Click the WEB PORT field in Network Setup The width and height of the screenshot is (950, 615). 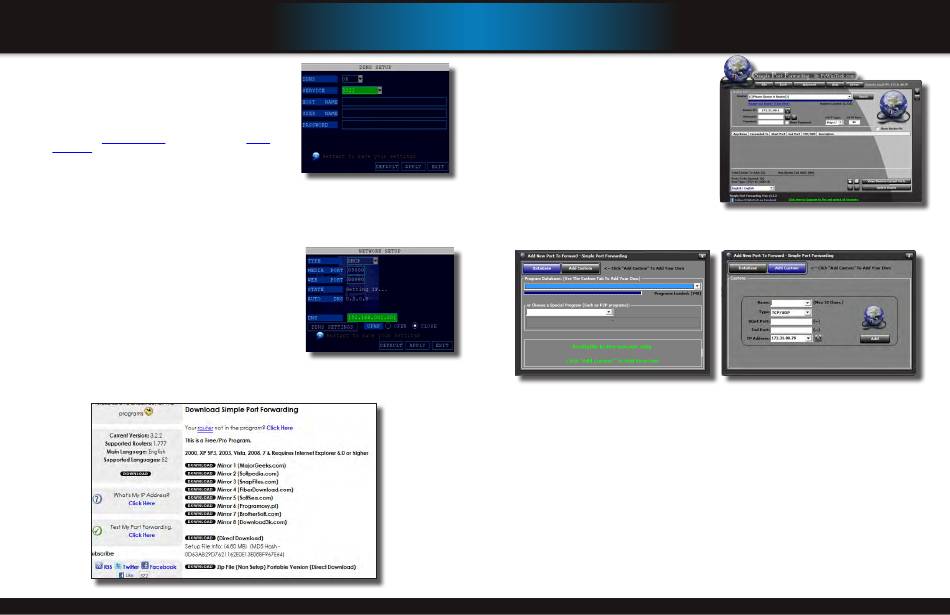click(x=356, y=280)
